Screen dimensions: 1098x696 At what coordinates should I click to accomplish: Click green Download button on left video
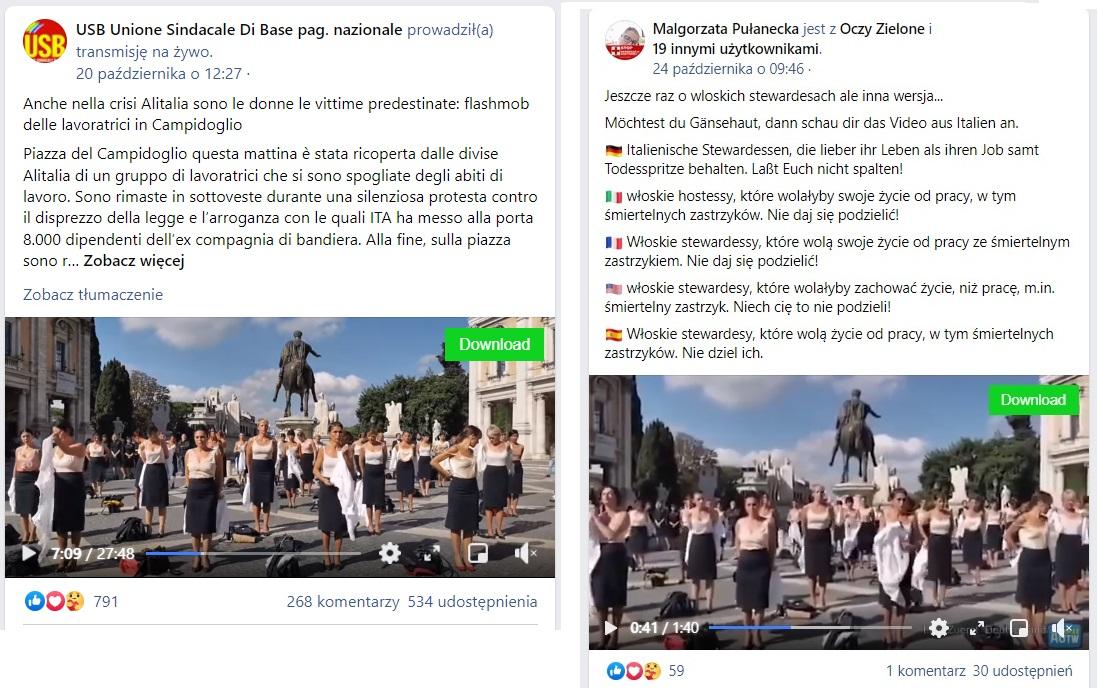click(494, 344)
